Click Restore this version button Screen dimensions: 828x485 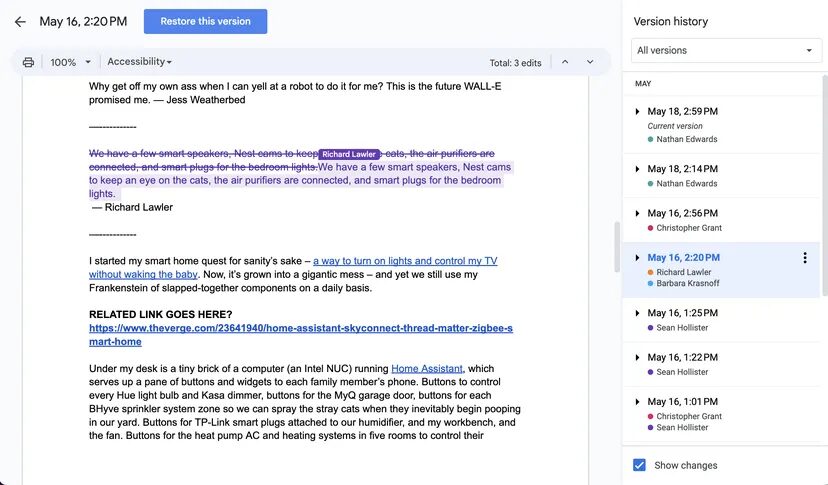tap(205, 21)
